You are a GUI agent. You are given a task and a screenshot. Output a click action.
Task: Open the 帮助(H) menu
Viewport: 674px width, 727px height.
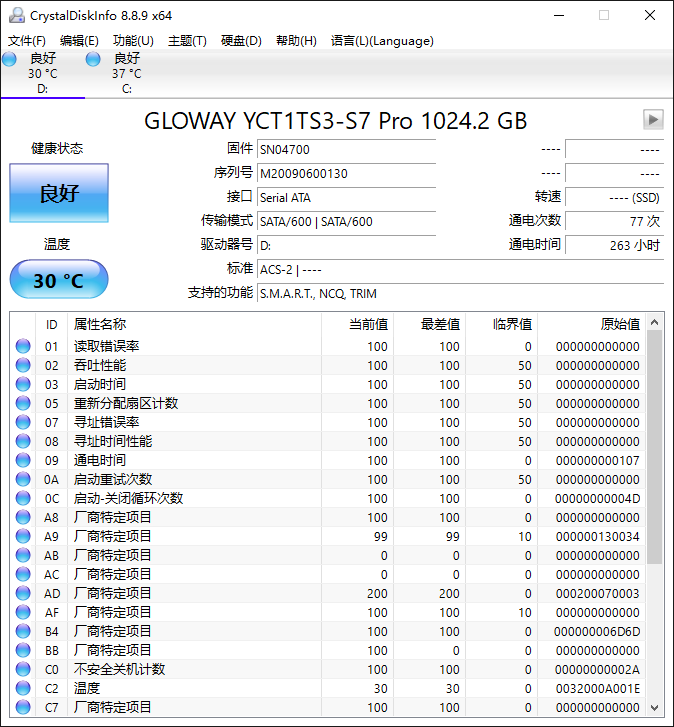(296, 41)
